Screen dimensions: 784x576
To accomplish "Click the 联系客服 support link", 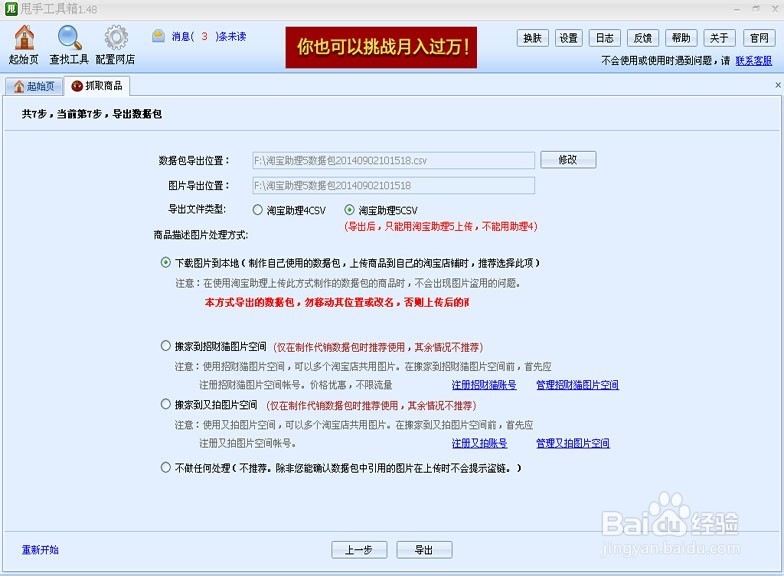I will pos(754,60).
